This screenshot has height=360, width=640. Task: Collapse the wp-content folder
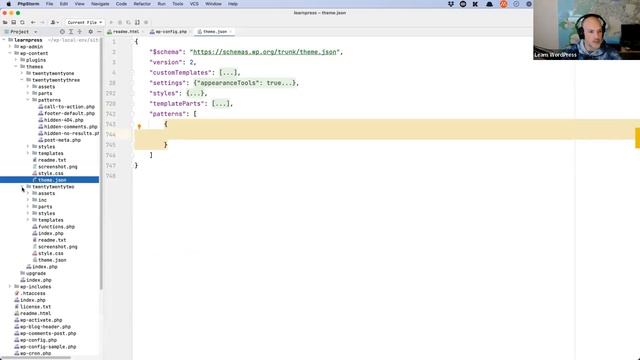point(10,53)
